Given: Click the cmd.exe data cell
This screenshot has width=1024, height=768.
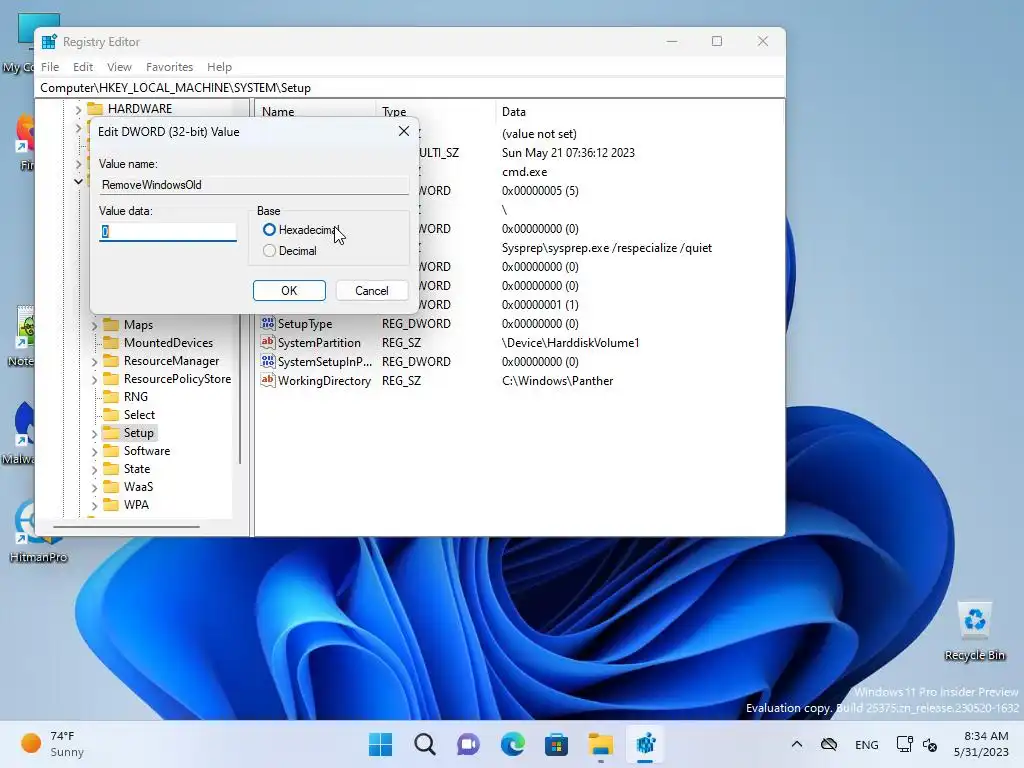Looking at the screenshot, I should [x=524, y=172].
